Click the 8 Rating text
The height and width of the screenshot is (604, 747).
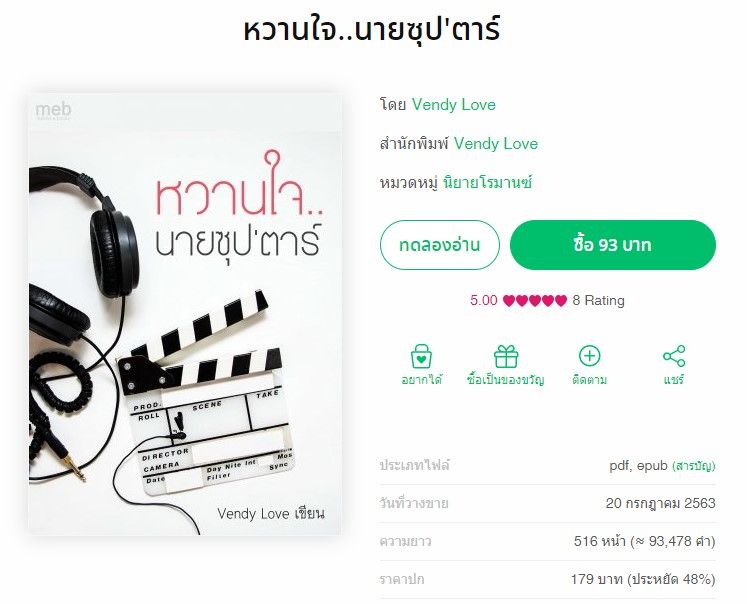598,301
